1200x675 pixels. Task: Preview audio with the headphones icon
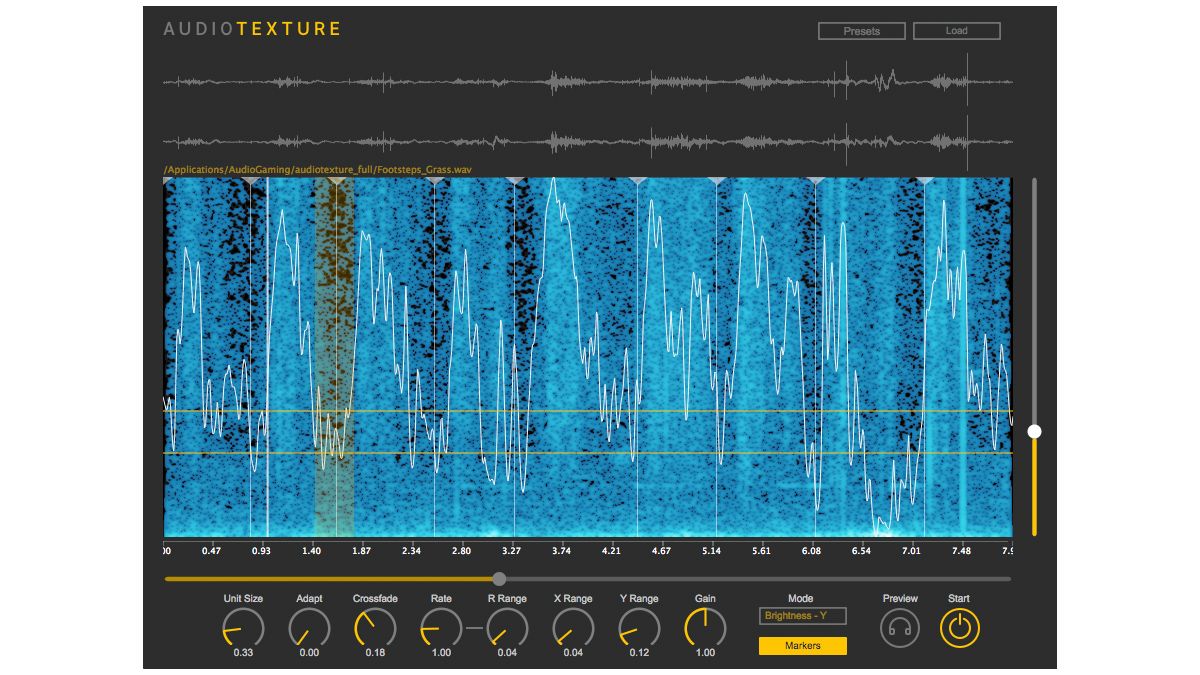coord(898,630)
